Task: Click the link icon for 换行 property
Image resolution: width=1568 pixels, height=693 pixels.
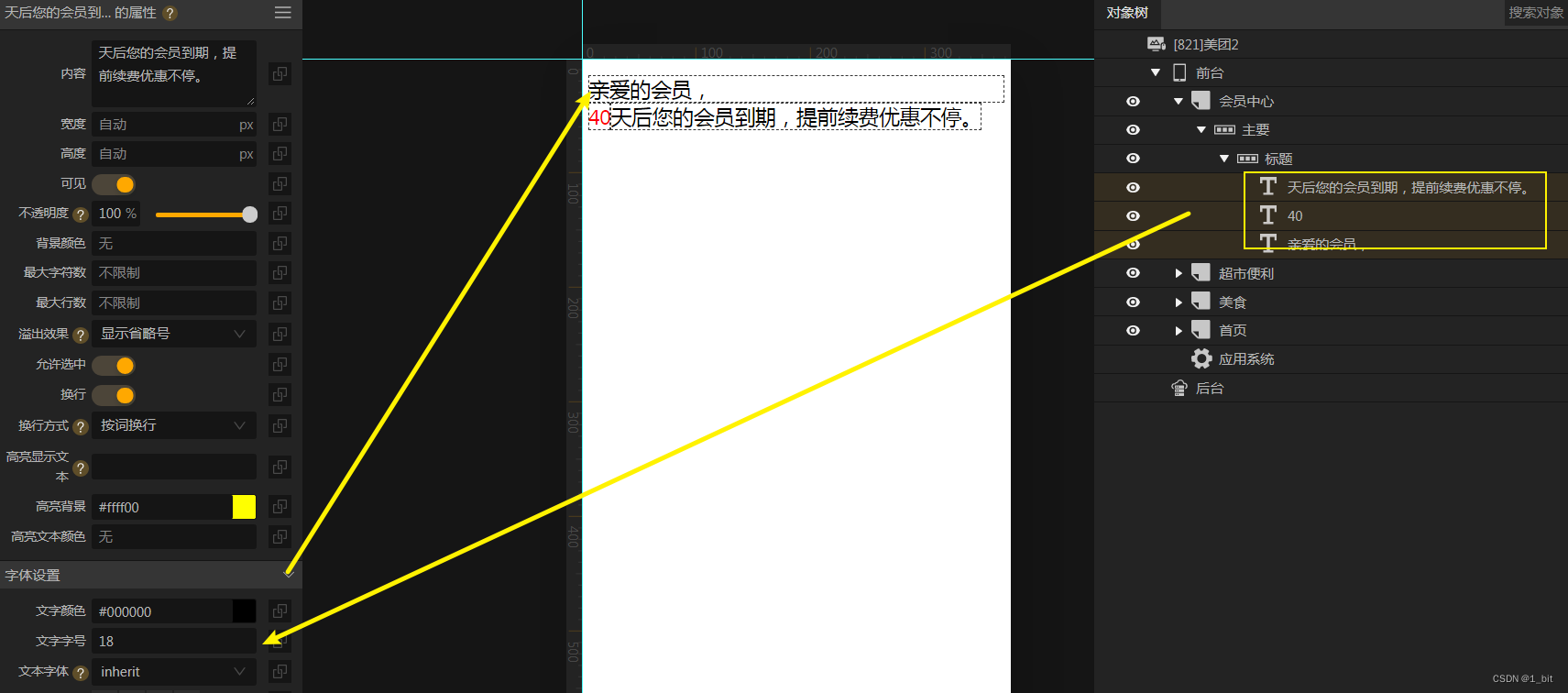Action: click(x=280, y=394)
